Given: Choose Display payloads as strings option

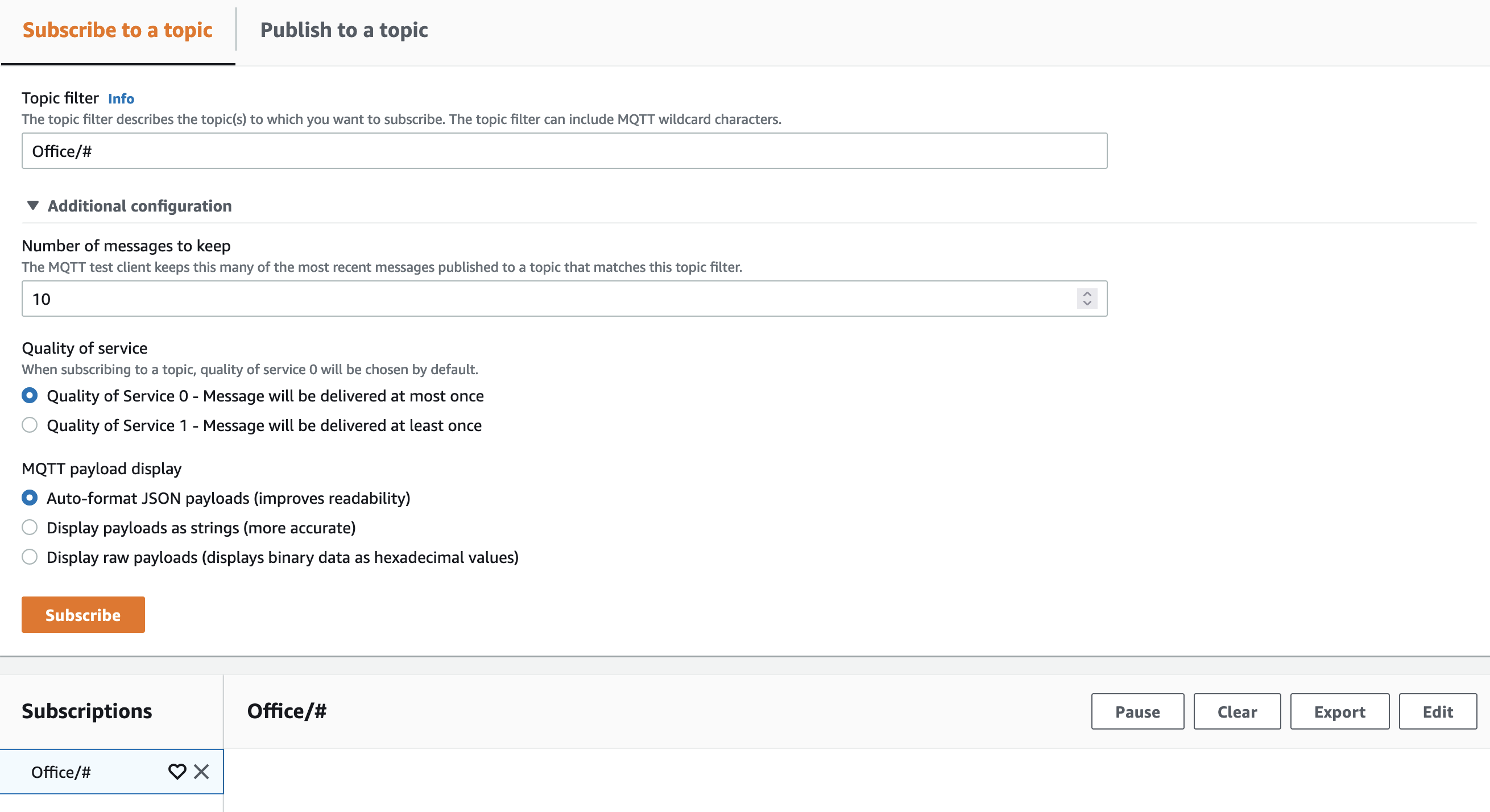Looking at the screenshot, I should pyautogui.click(x=30, y=528).
